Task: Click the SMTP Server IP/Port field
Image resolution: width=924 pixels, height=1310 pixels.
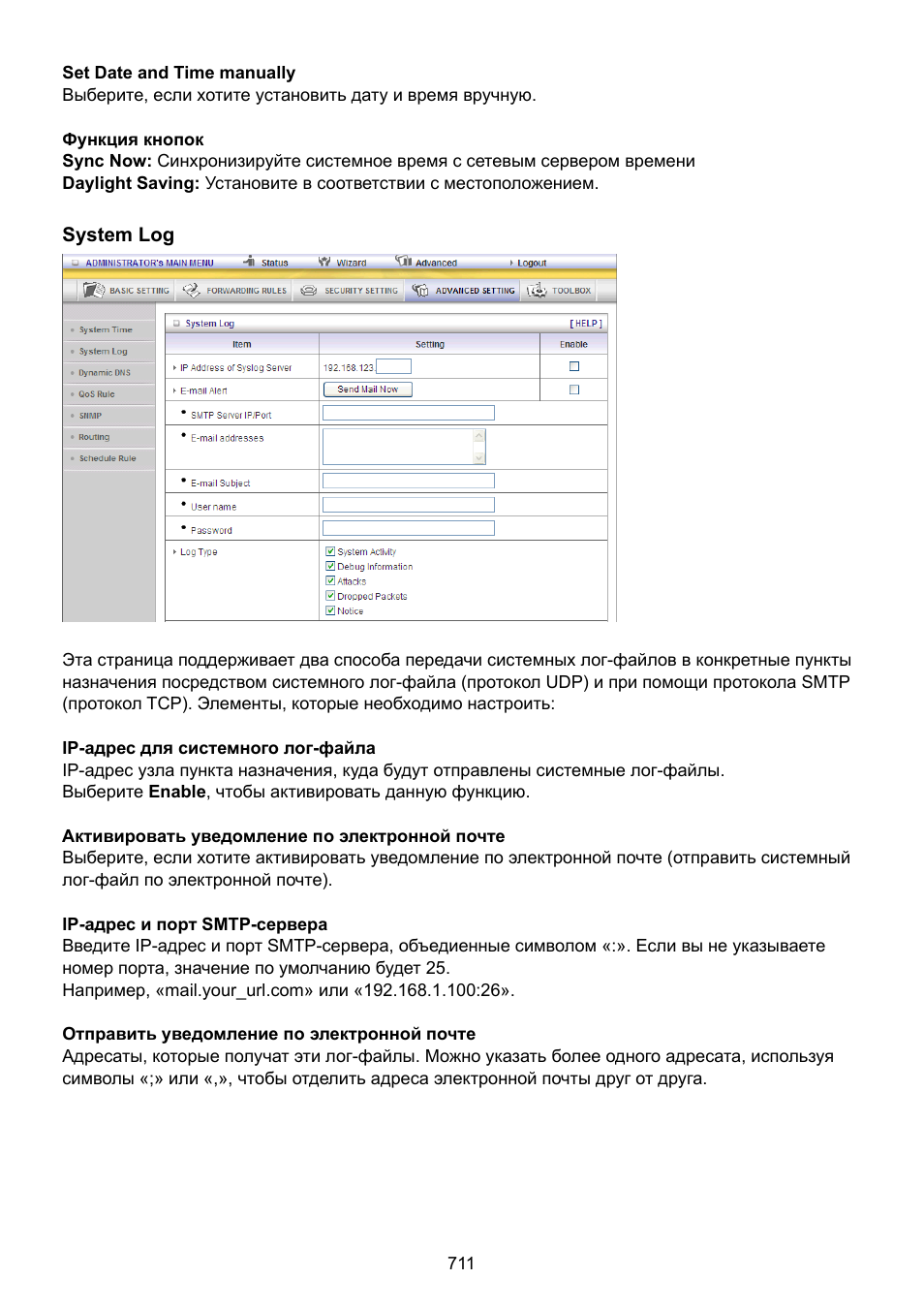Action: coord(408,413)
